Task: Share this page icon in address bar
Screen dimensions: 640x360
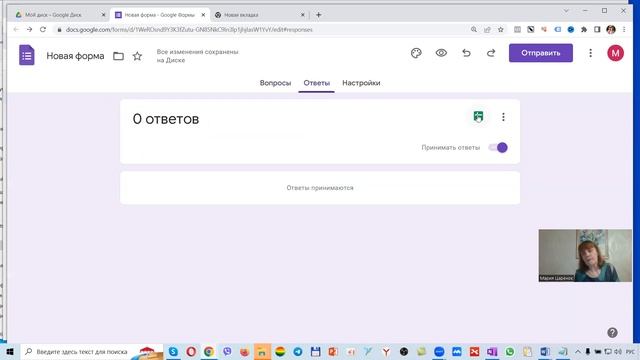Action: (x=487, y=29)
